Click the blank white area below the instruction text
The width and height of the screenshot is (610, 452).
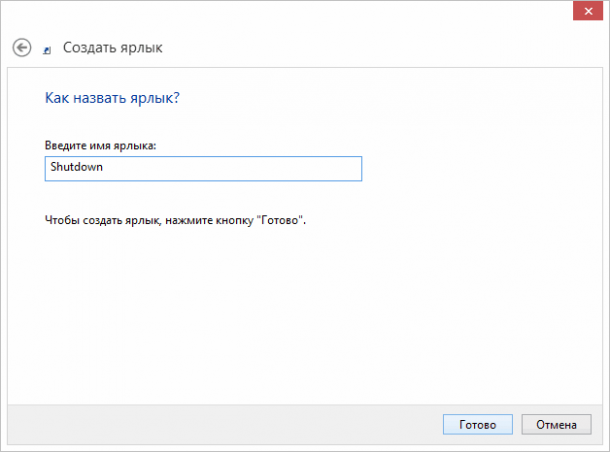(x=300, y=310)
